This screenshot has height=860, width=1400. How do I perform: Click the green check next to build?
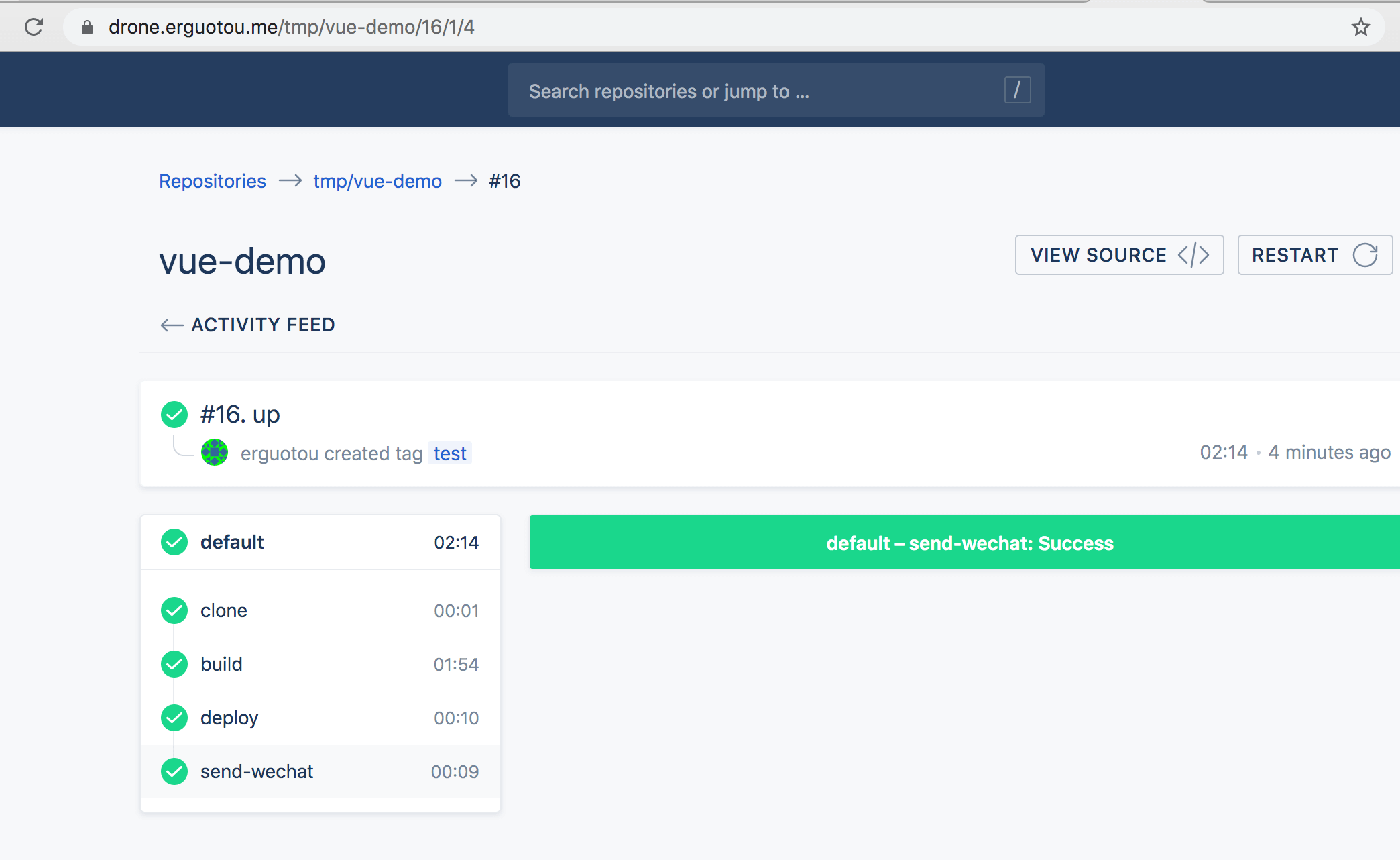tap(174, 664)
